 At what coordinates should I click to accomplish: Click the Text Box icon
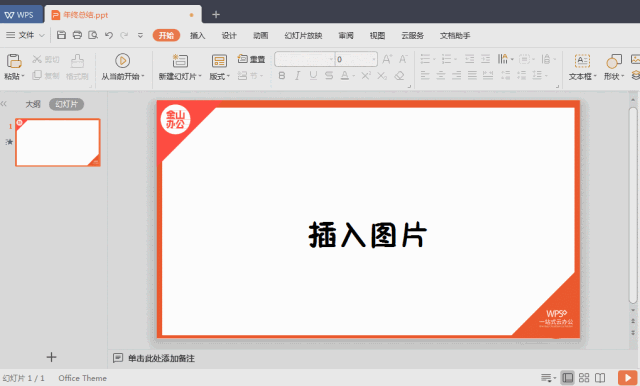tap(582, 61)
